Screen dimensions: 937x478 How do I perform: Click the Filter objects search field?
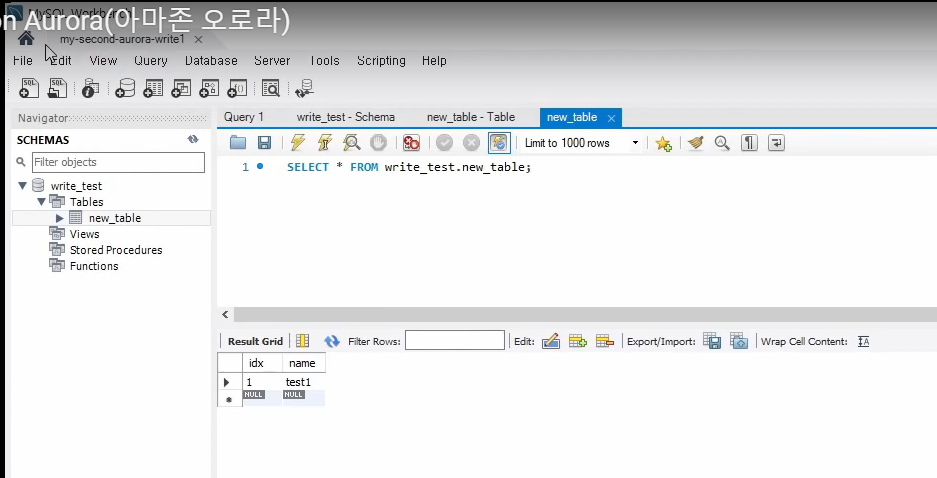coord(118,162)
